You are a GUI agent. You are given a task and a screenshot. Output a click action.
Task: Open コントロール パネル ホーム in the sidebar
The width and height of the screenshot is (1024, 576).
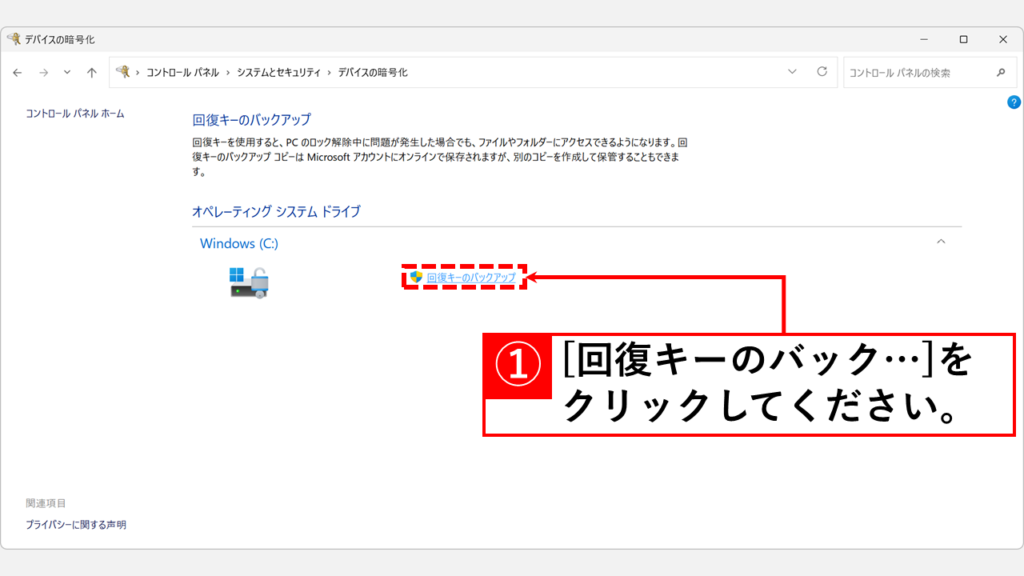click(75, 114)
